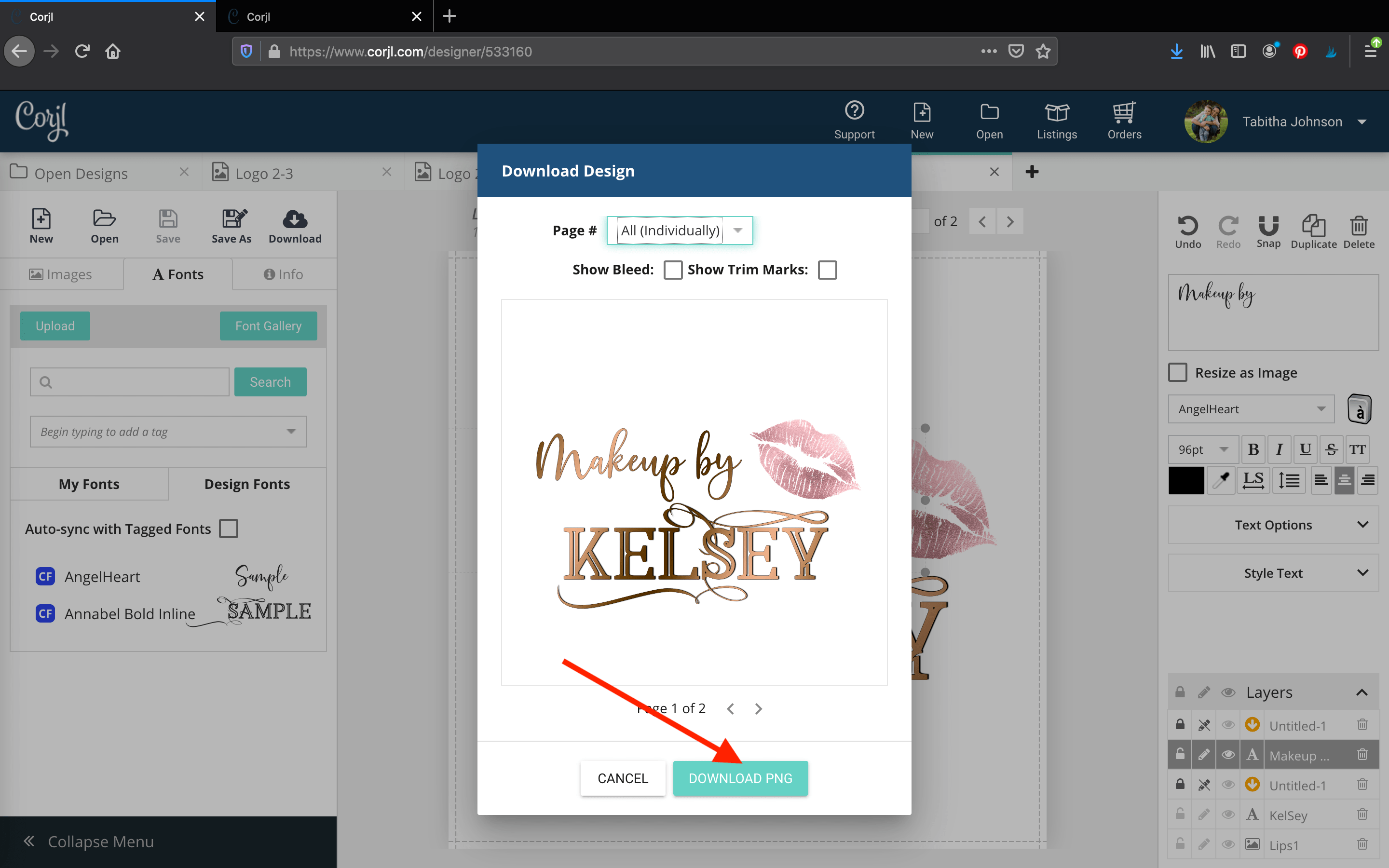The width and height of the screenshot is (1389, 868).
Task: Enable the Show Bleed checkbox
Action: click(x=673, y=270)
